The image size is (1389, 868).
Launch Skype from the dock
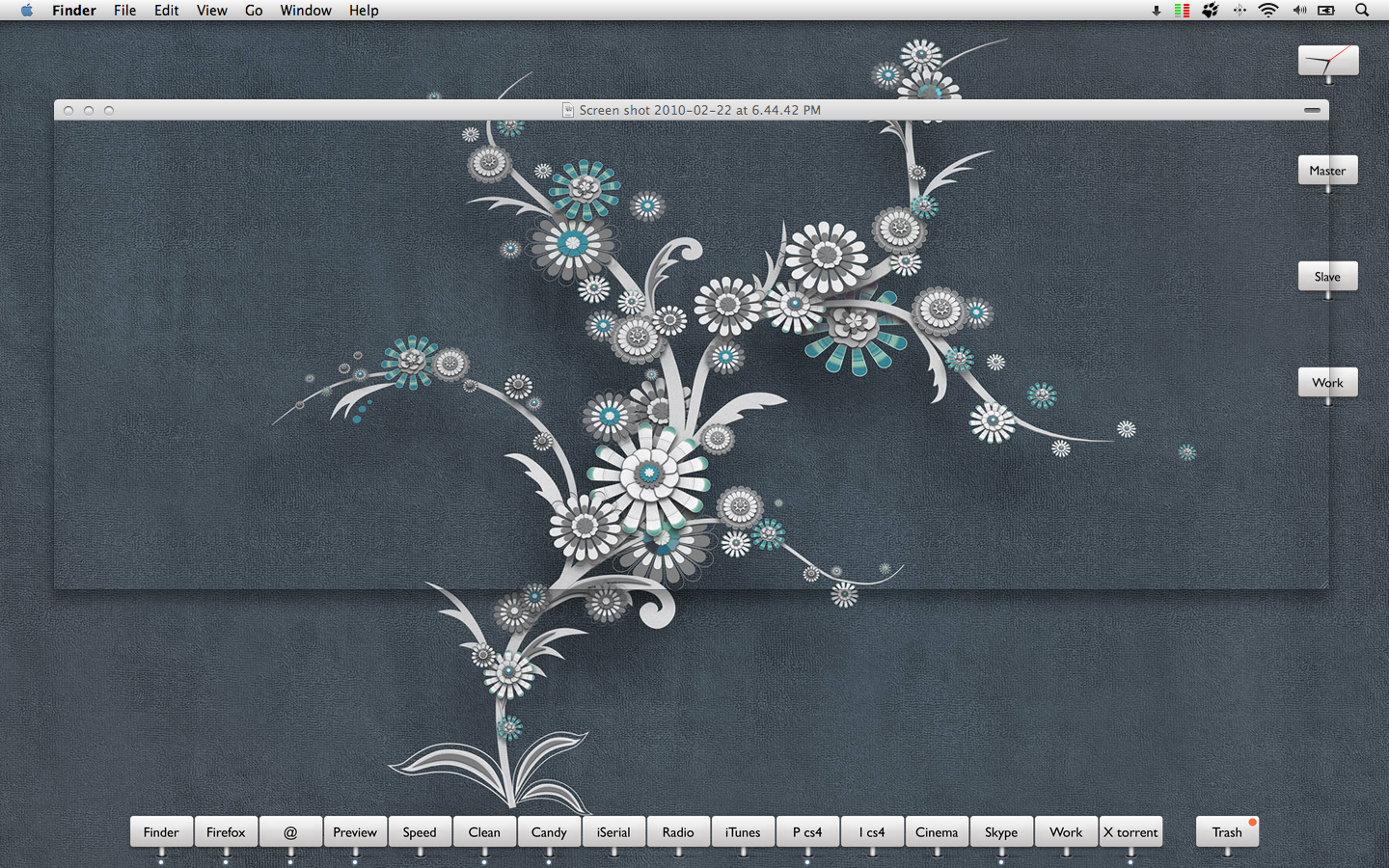1001,832
